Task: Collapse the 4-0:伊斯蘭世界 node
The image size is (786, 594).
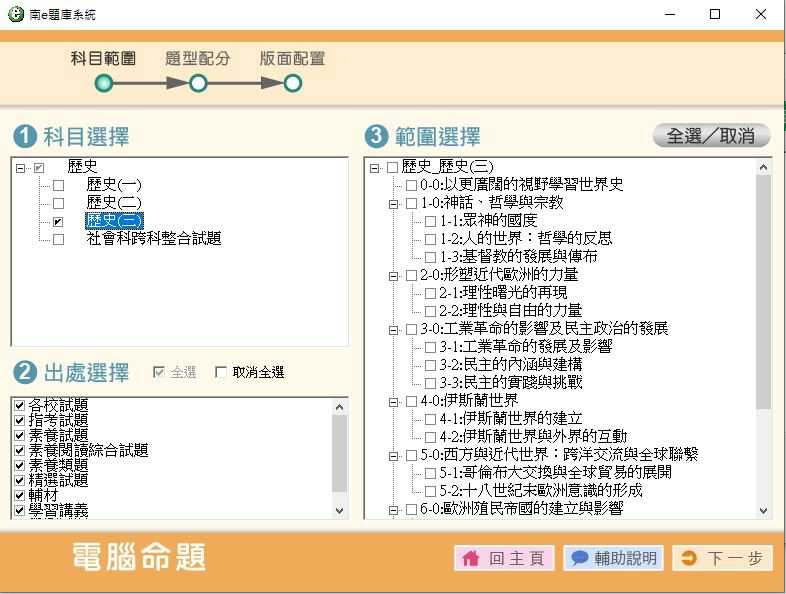Action: coord(394,402)
